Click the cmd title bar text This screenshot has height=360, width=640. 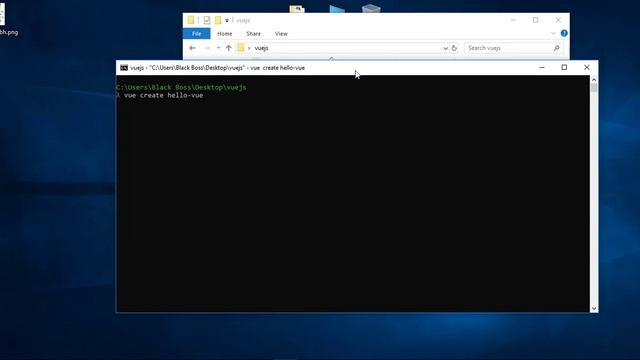(x=218, y=68)
